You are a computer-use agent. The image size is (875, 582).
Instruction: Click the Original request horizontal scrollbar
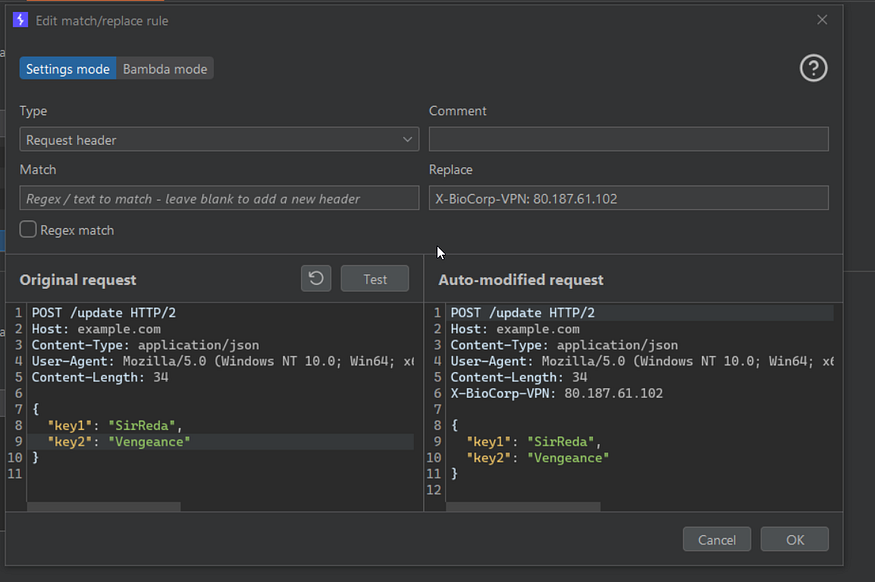click(104, 507)
